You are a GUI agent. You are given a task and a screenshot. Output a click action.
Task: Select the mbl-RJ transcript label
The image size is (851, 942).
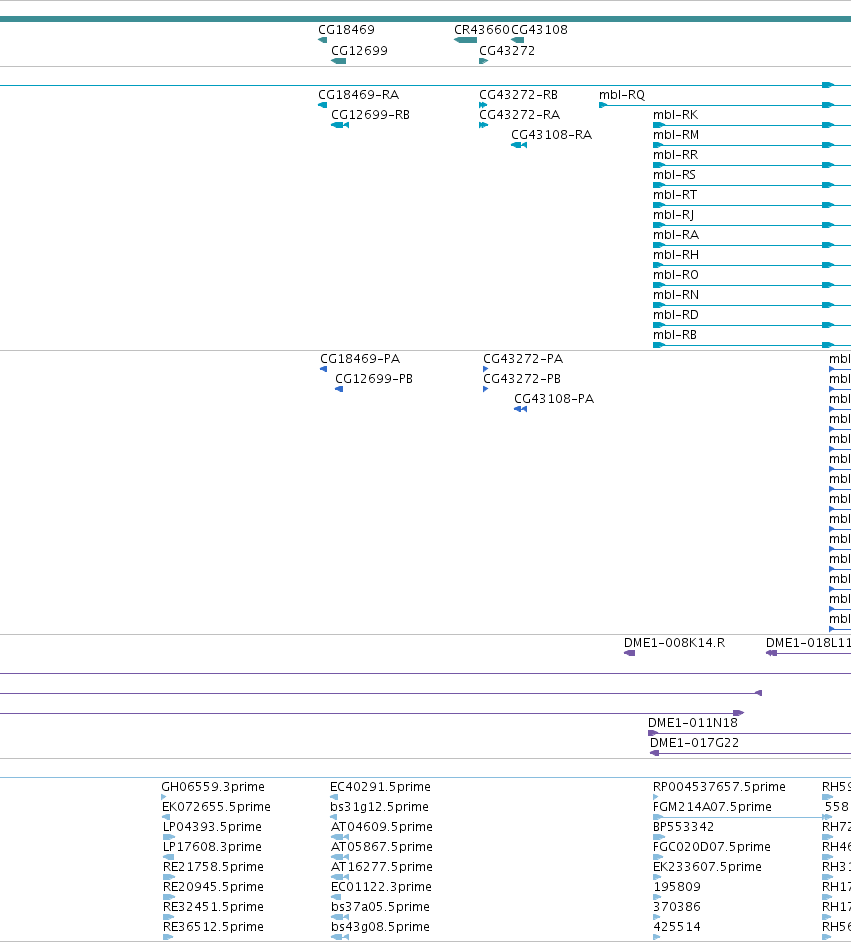pyautogui.click(x=673, y=214)
